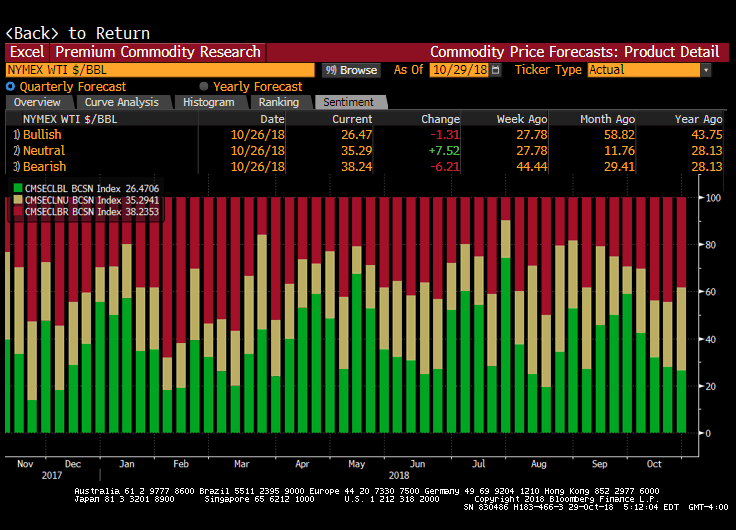This screenshot has width=736, height=530.
Task: Open Premium Commodity Research
Action: click(x=158, y=52)
